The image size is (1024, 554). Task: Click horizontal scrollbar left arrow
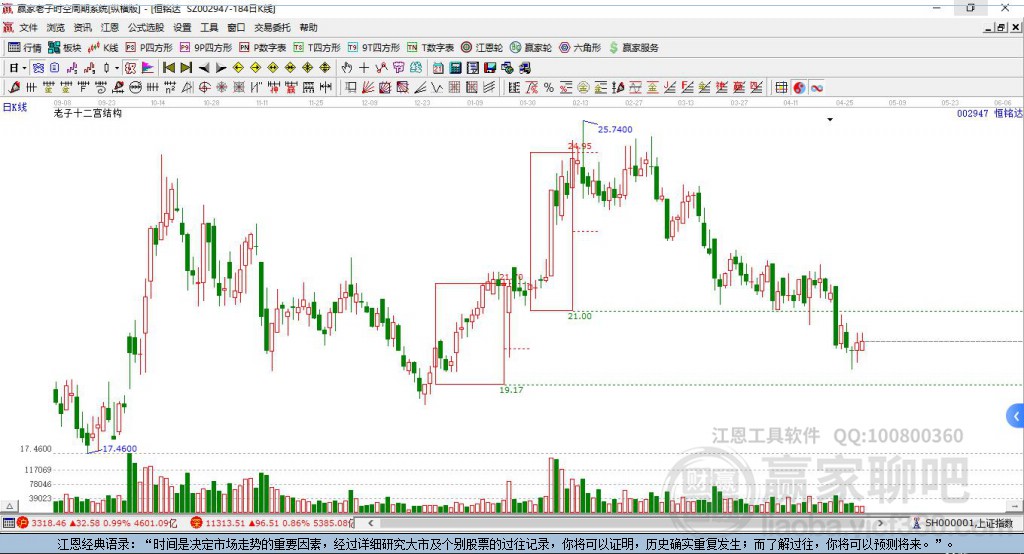click(370, 523)
